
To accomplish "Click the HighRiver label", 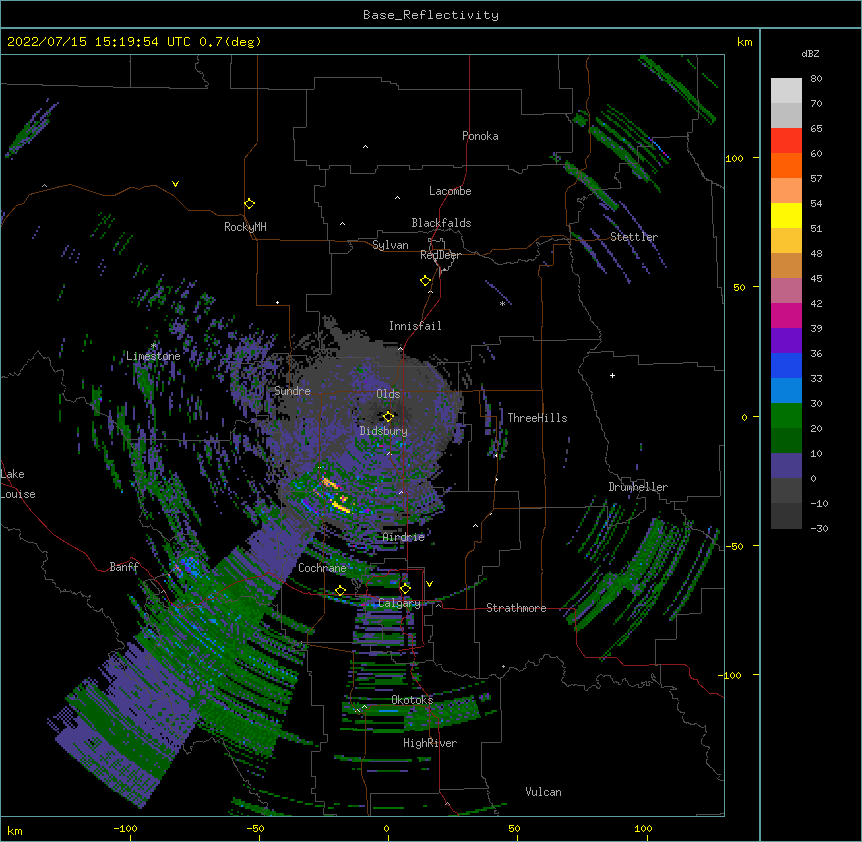I will click(x=430, y=743).
